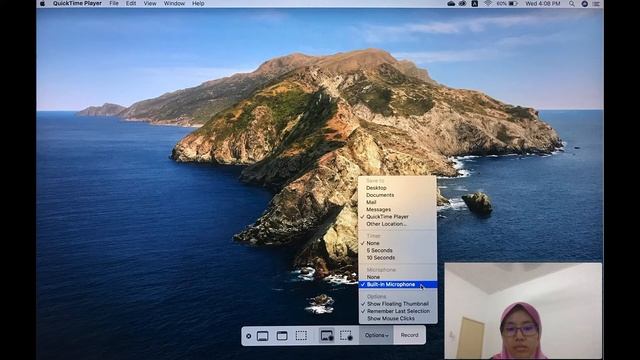Click the webcam video thumbnail
The image size is (640, 360).
(523, 311)
